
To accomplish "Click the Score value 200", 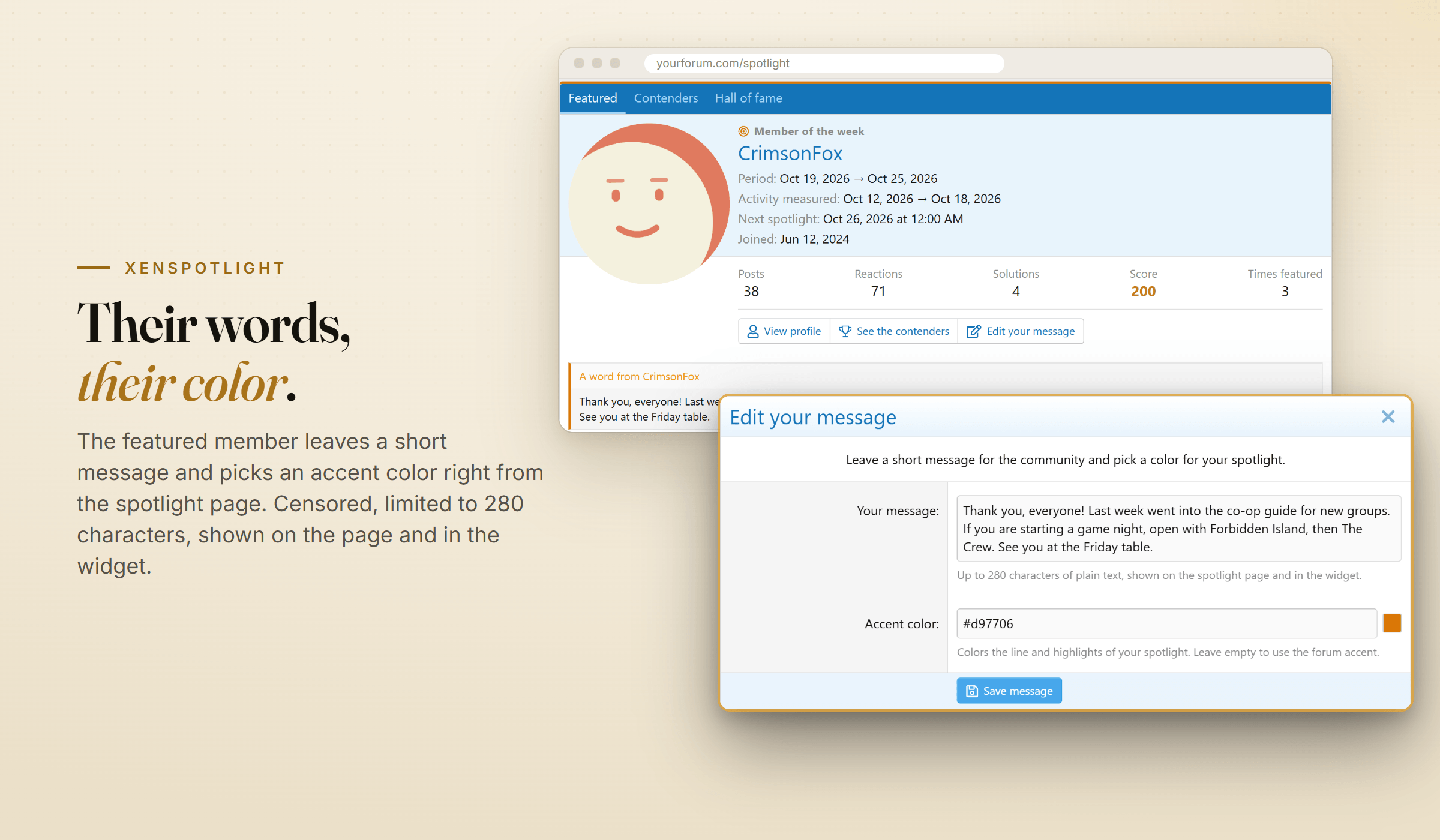I will [1143, 292].
